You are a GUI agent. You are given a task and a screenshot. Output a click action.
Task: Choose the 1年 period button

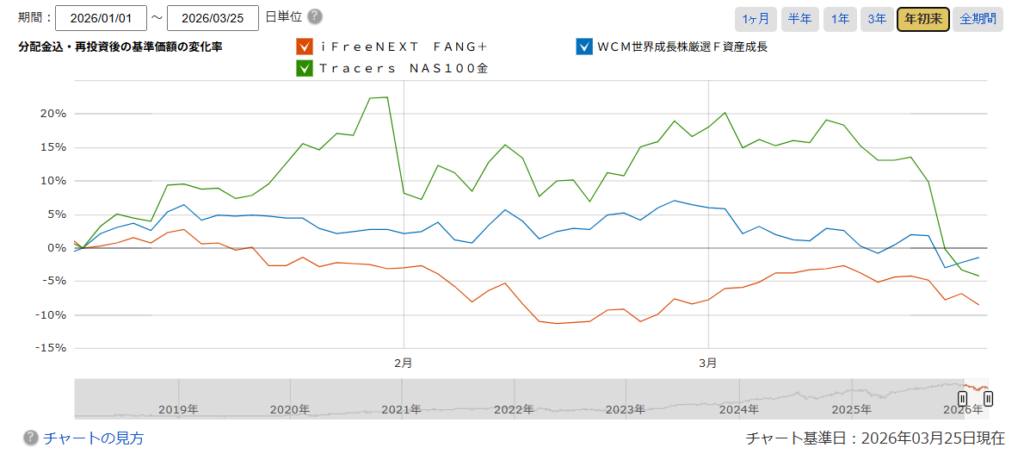[840, 18]
